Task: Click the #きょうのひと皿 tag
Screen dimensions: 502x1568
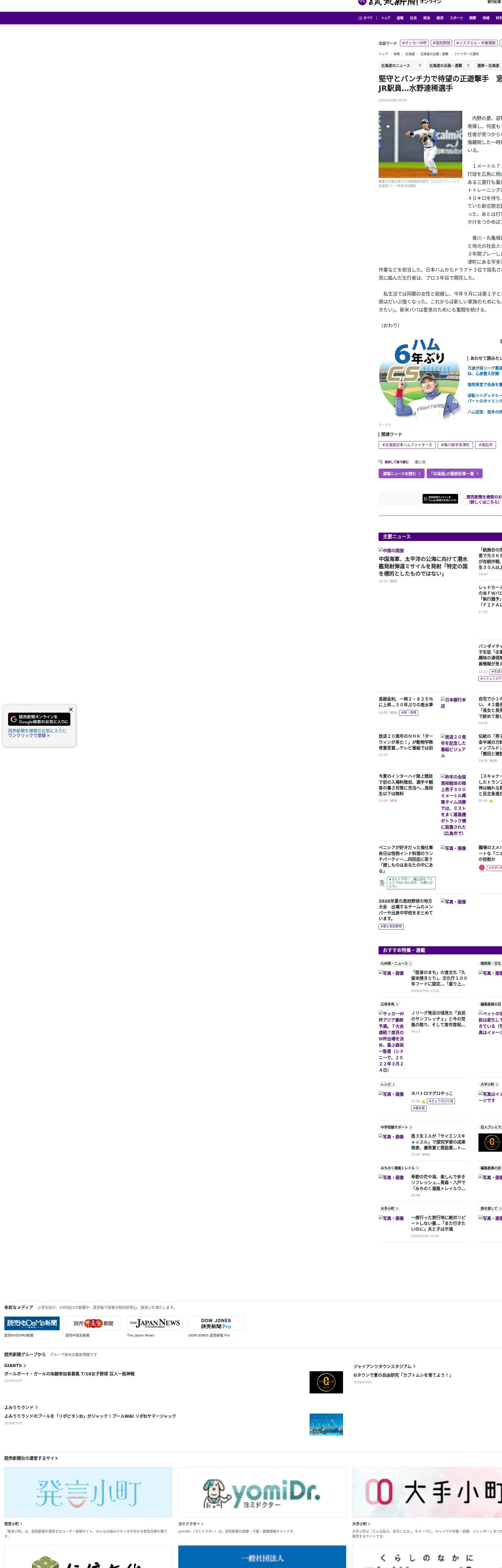Action: [x=441, y=1101]
